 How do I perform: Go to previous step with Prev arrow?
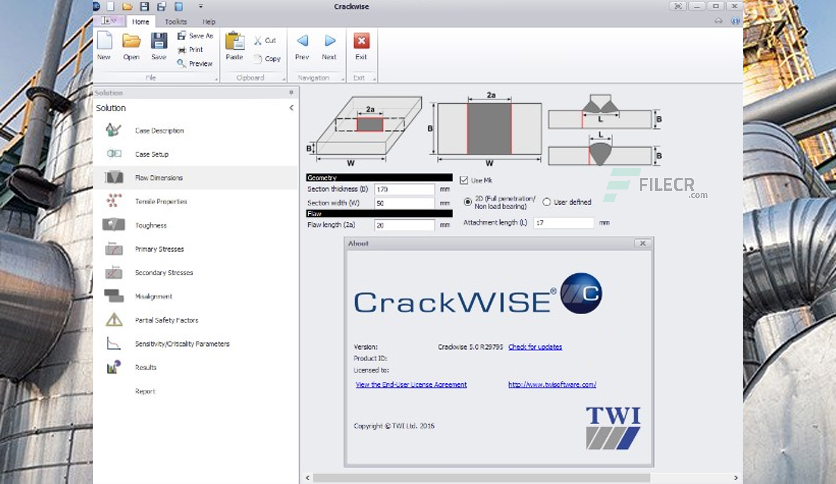[x=302, y=41]
